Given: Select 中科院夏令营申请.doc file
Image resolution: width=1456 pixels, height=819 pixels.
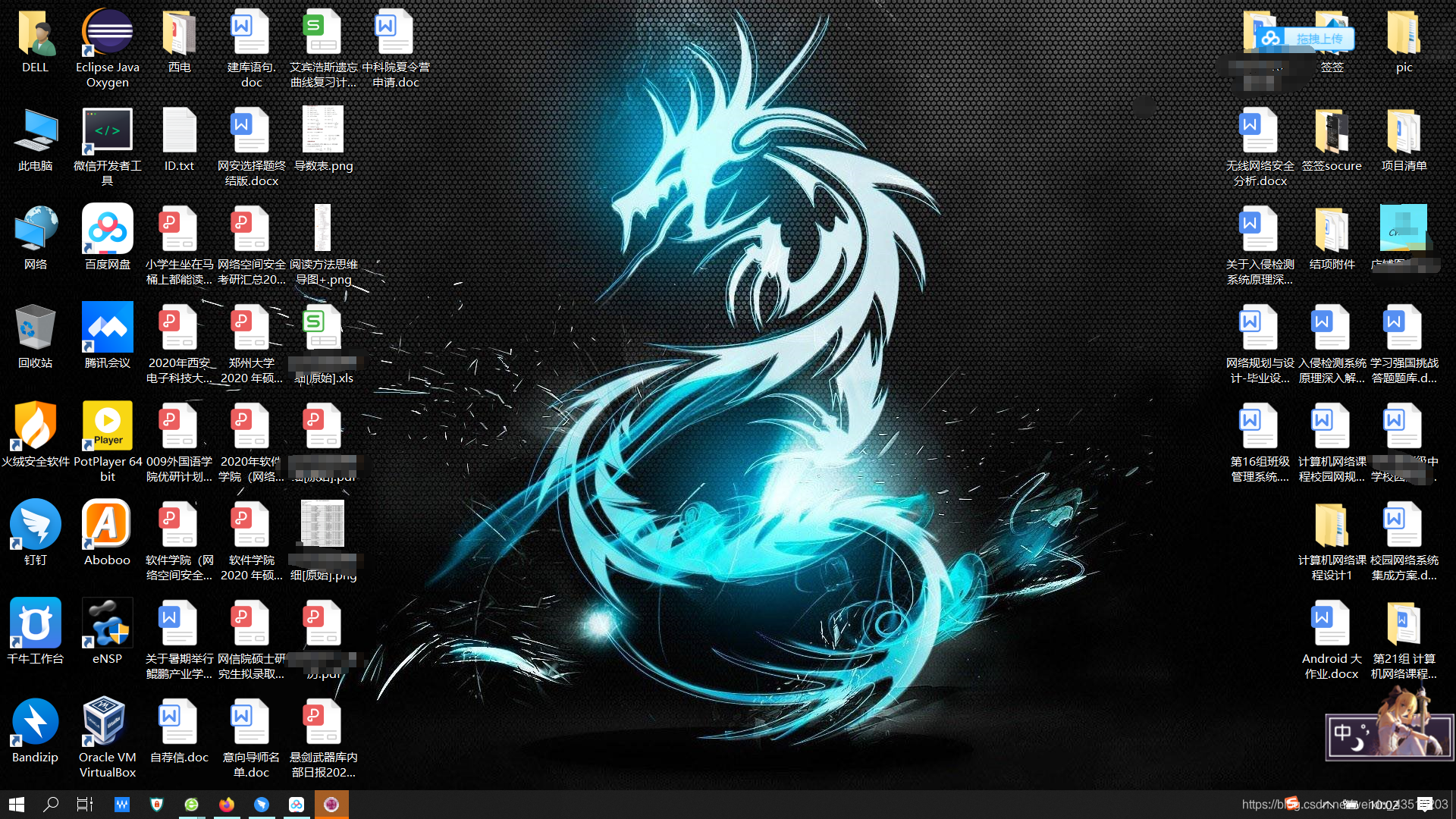Looking at the screenshot, I should tap(395, 49).
